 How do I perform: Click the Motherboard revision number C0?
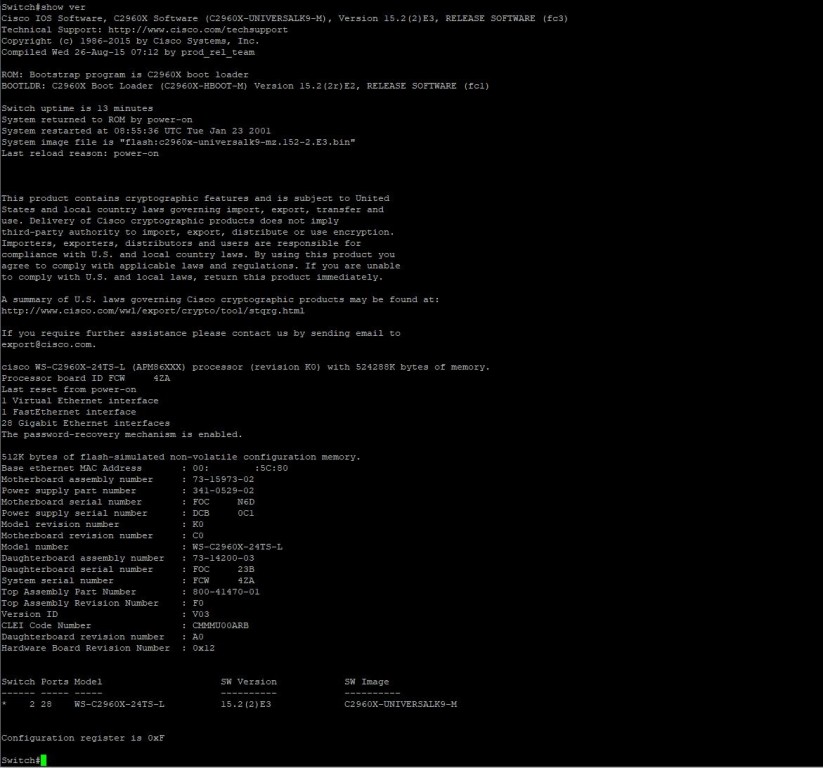pyautogui.click(x=198, y=535)
